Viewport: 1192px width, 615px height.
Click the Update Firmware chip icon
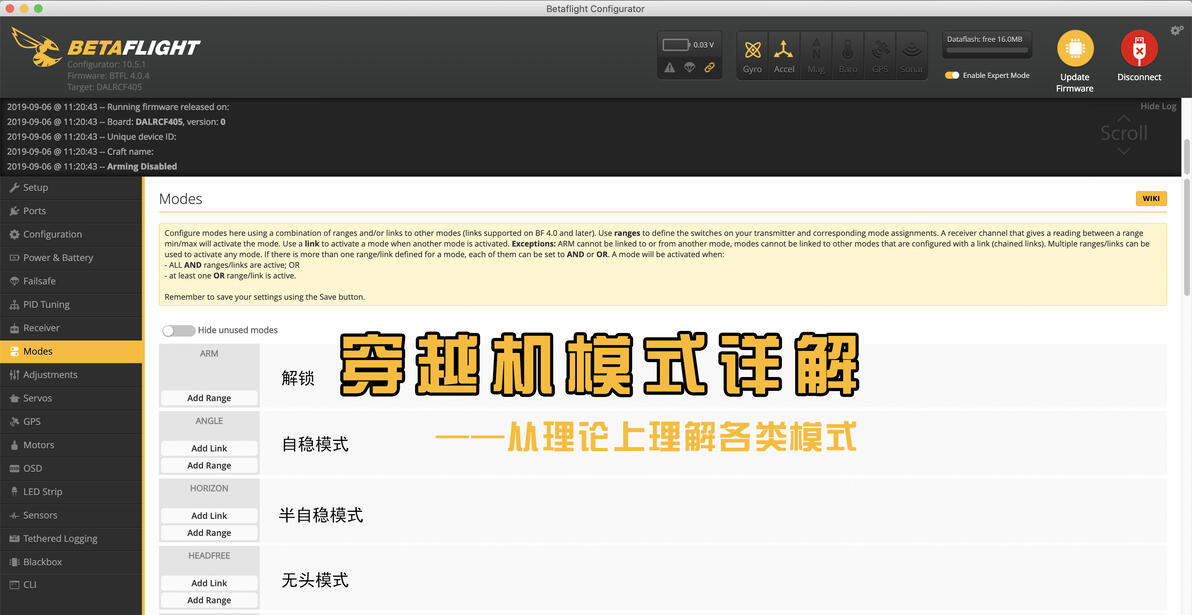tap(1075, 49)
